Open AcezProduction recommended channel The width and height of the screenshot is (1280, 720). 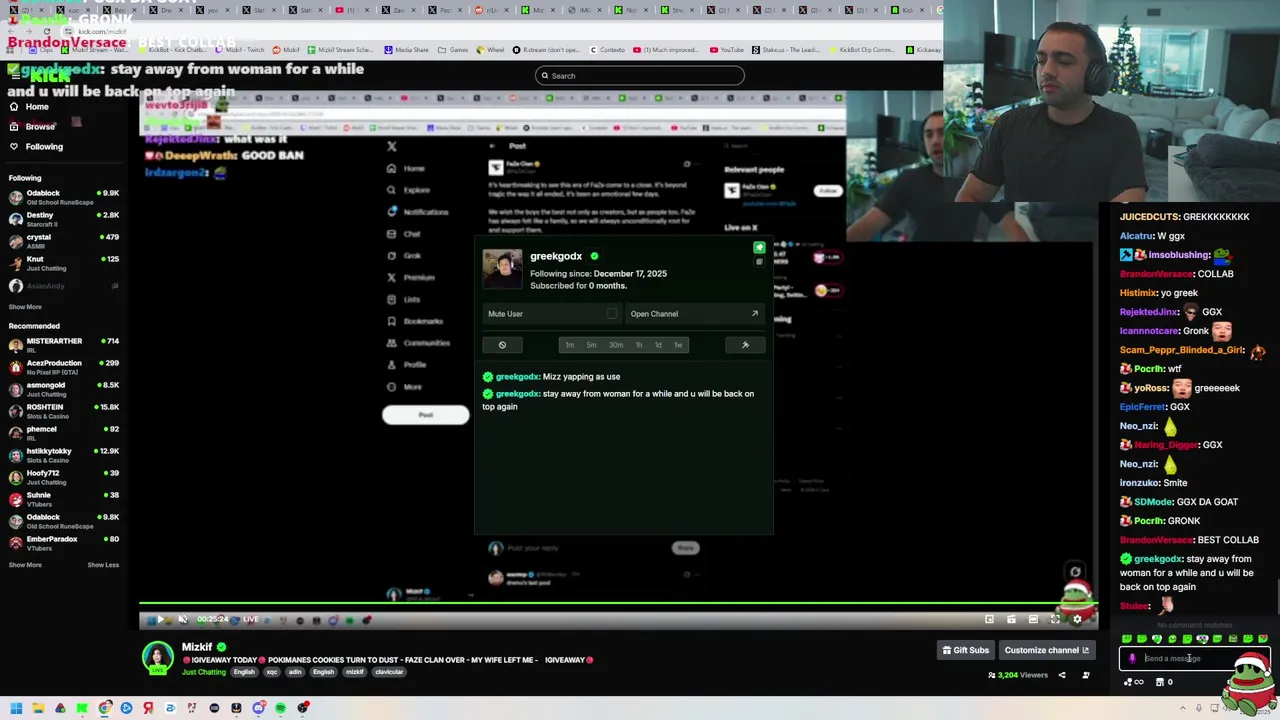tap(64, 367)
